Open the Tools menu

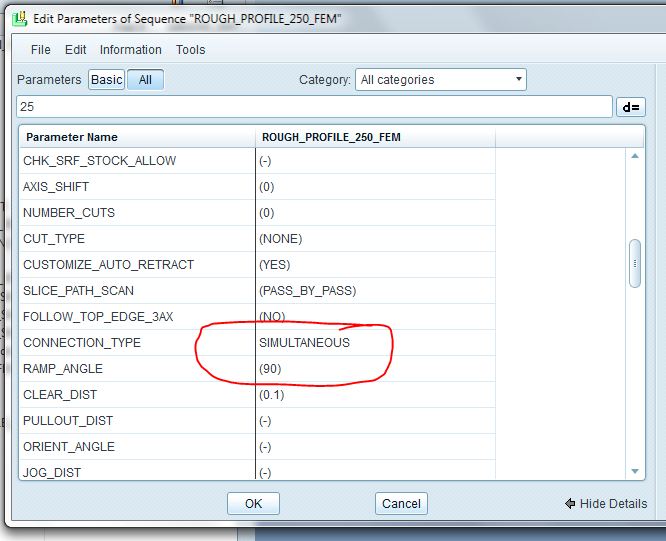[x=190, y=50]
